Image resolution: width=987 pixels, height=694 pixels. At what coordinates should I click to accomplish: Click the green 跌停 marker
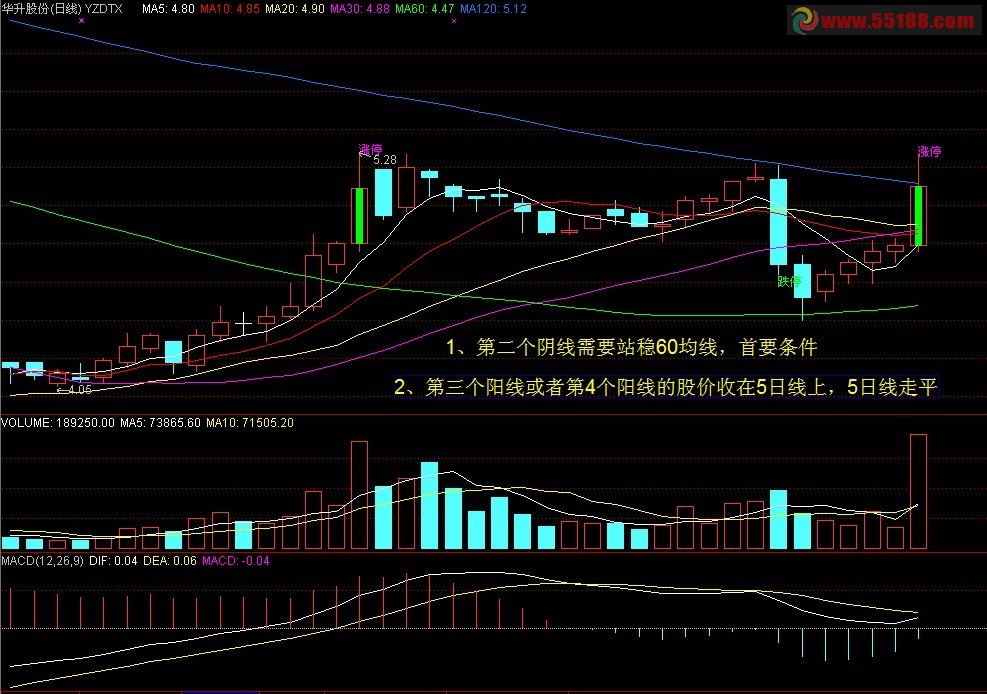point(789,281)
